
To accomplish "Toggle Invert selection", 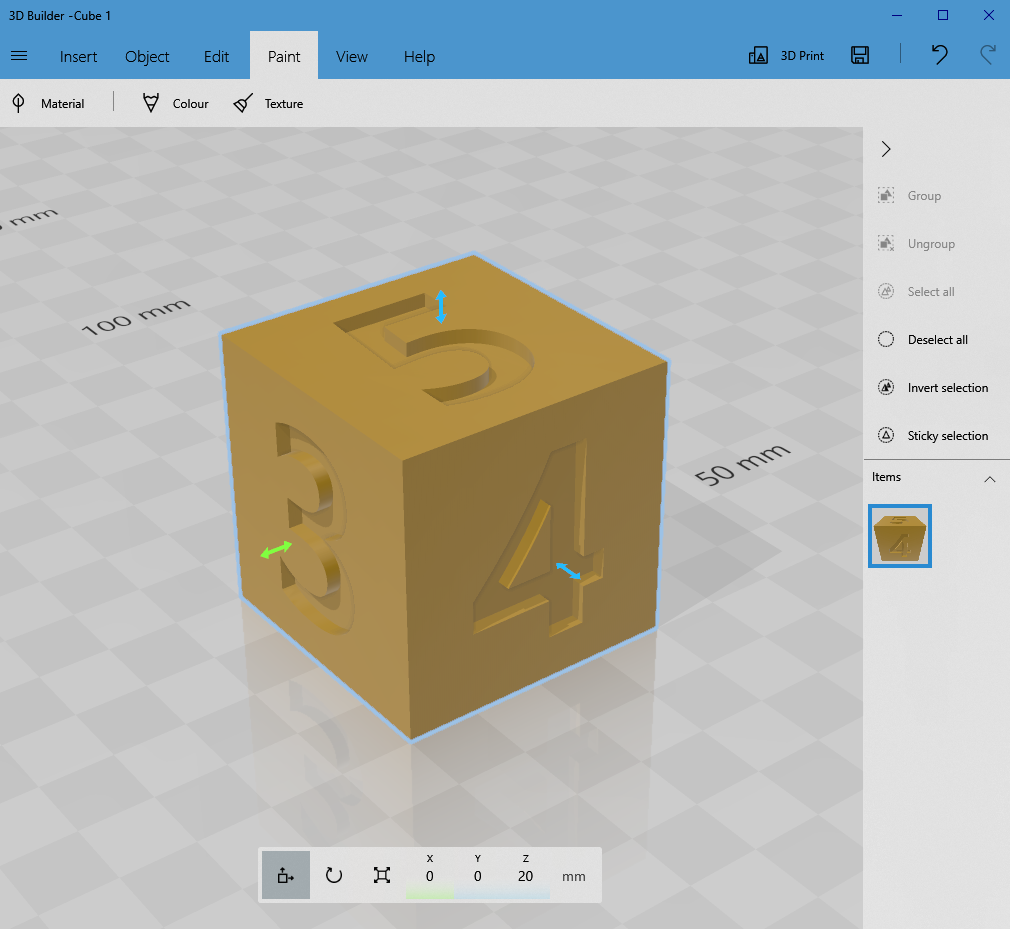I will coord(936,387).
